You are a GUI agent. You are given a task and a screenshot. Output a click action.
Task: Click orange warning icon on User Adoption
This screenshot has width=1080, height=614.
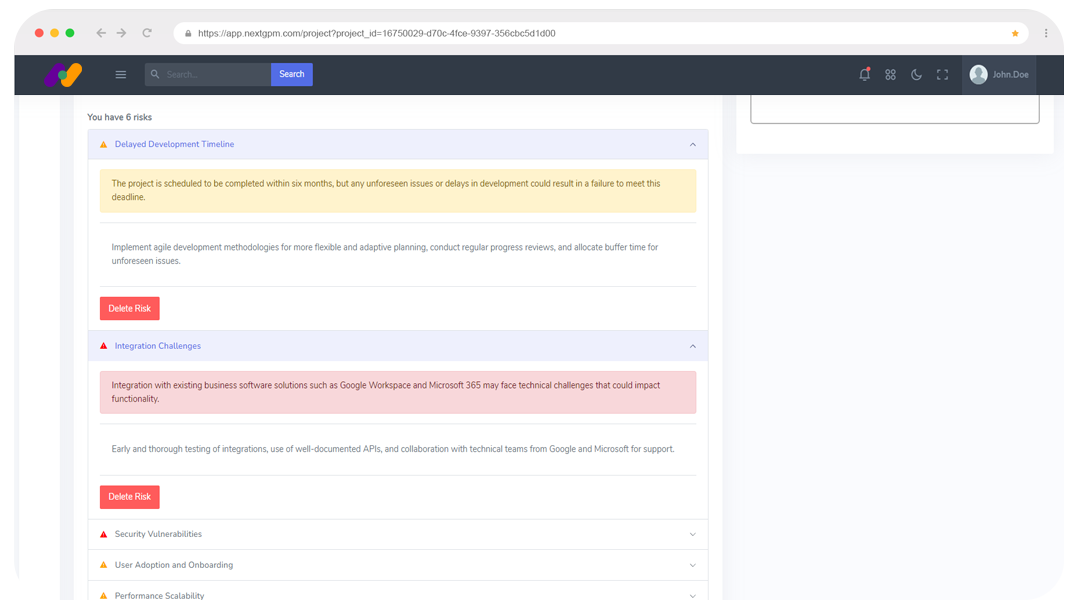tap(103, 565)
